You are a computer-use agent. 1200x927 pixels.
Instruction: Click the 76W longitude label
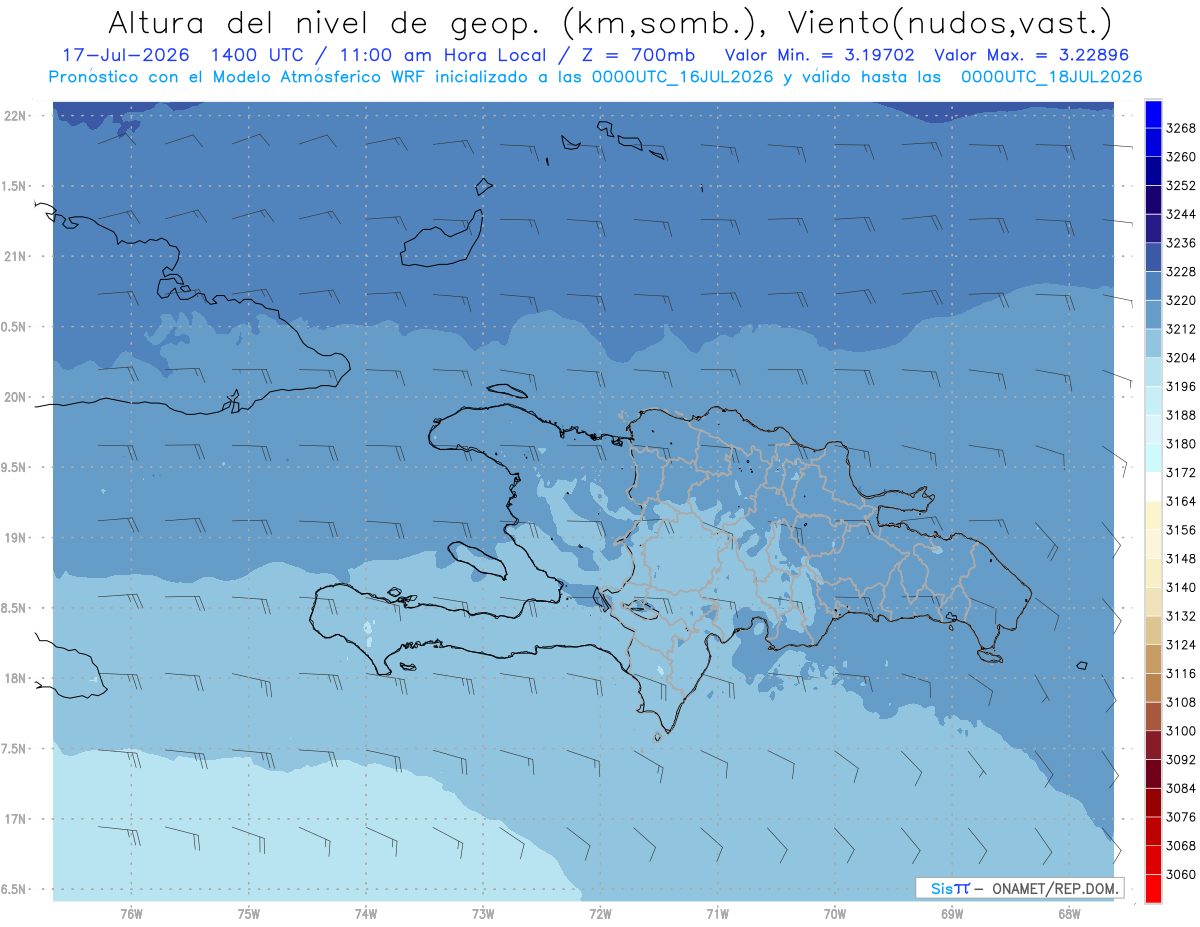pyautogui.click(x=131, y=913)
